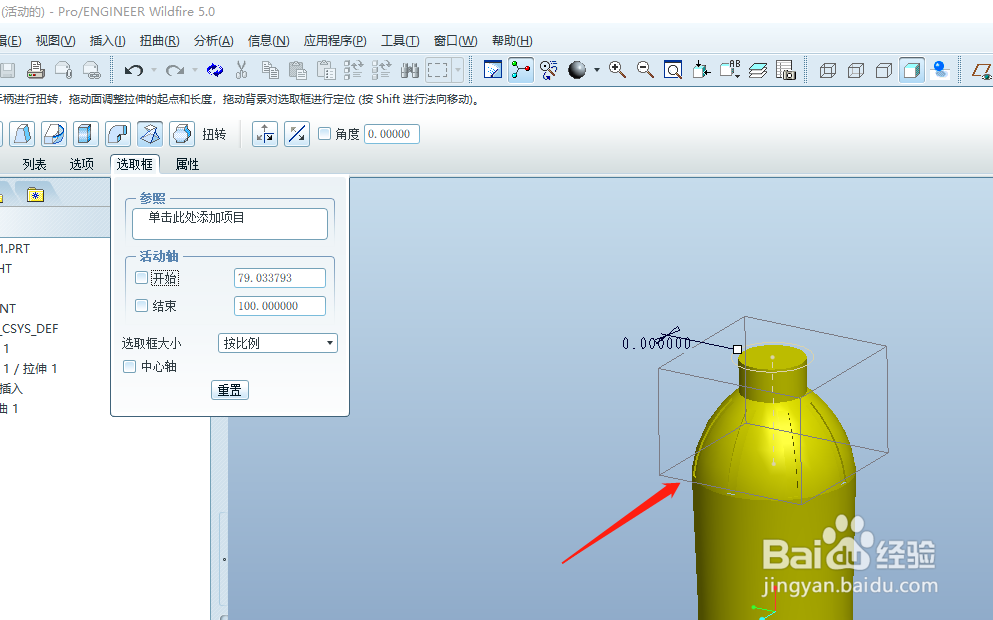Open the 信息(N) menu
The width and height of the screenshot is (993, 620).
click(x=269, y=41)
